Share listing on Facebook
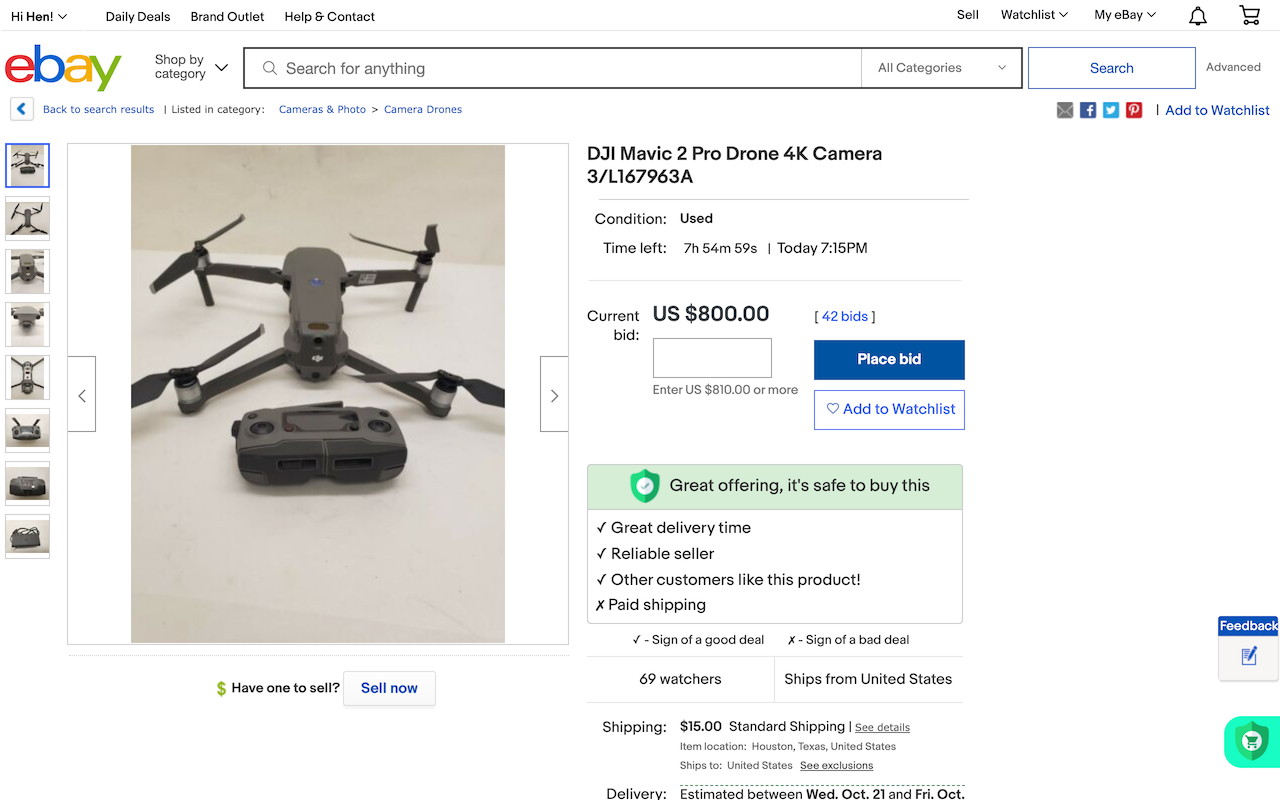Viewport: 1280px width, 800px height. (1088, 110)
